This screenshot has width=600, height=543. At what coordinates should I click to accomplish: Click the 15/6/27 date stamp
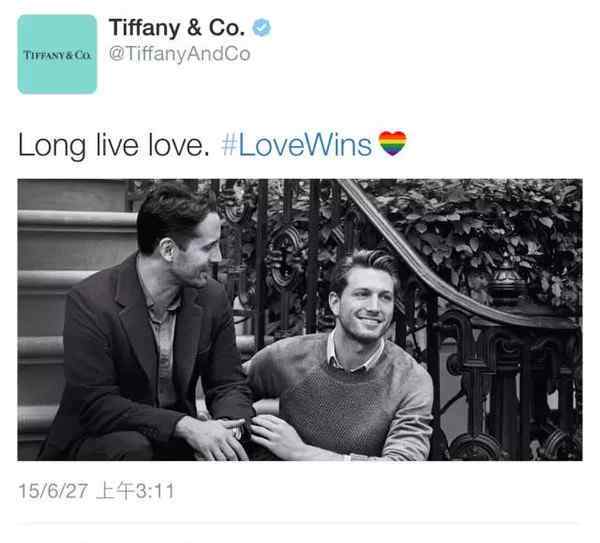pos(53,491)
